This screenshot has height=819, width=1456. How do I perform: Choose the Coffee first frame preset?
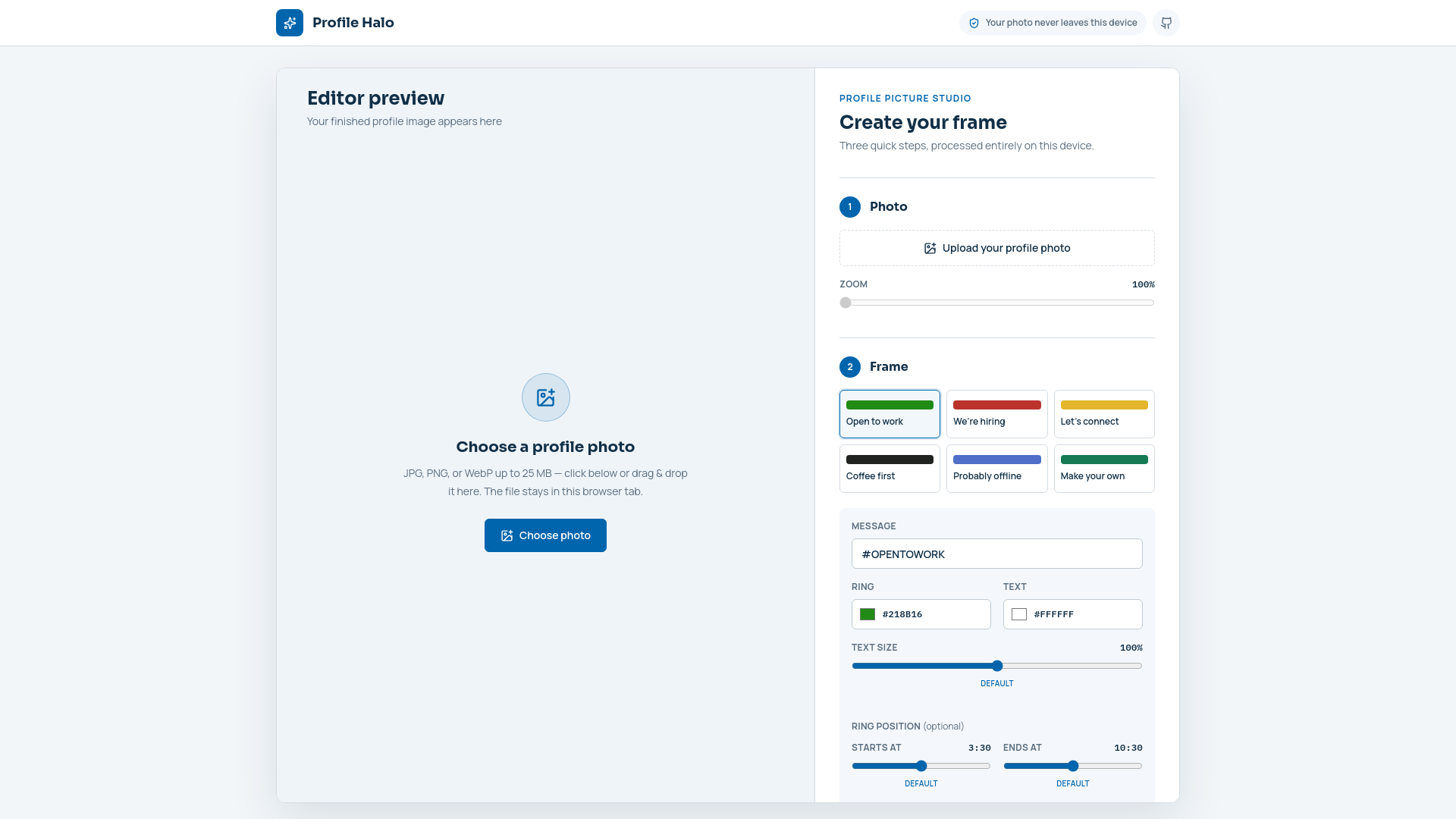(x=890, y=469)
